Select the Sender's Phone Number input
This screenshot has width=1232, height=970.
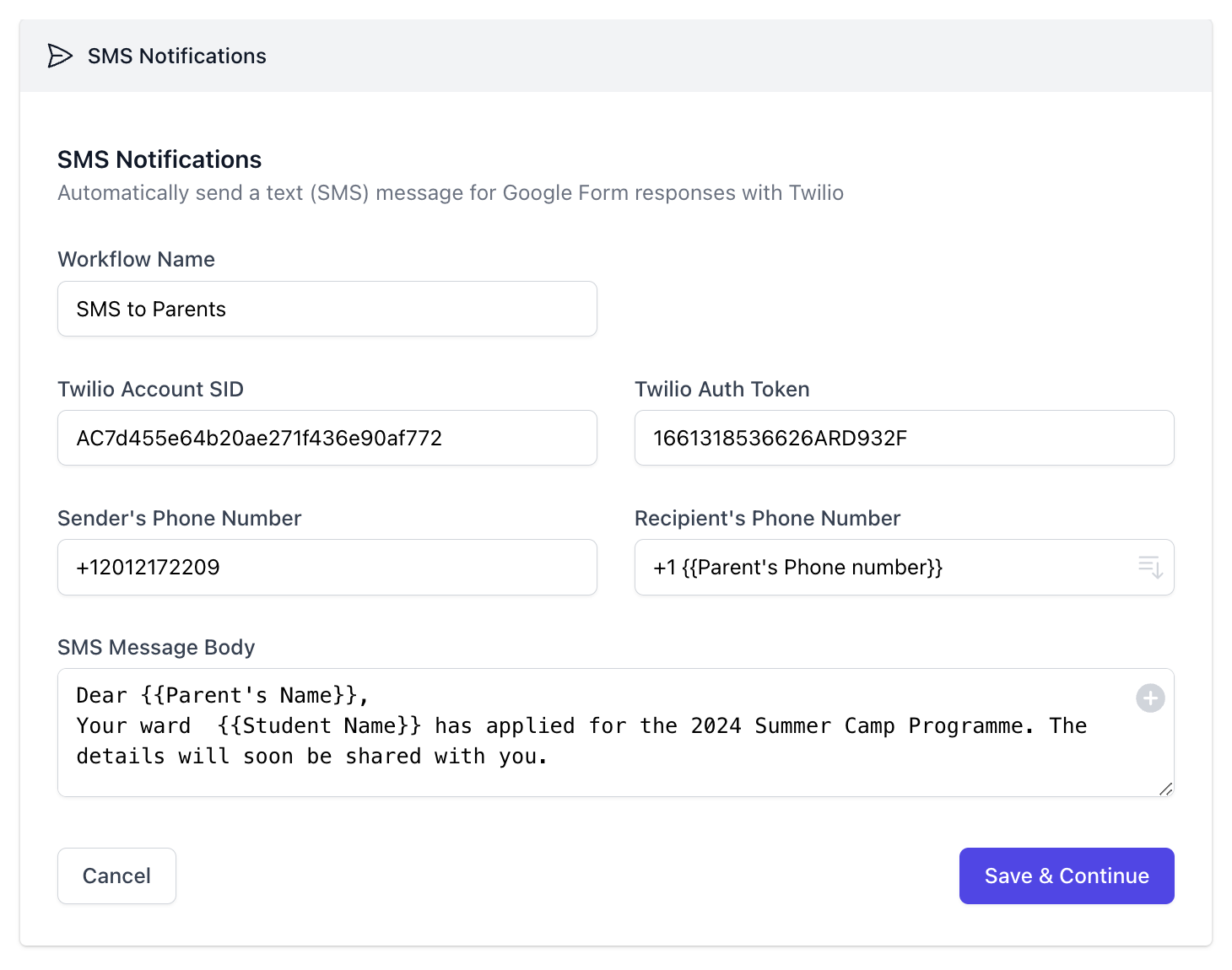[x=327, y=568]
